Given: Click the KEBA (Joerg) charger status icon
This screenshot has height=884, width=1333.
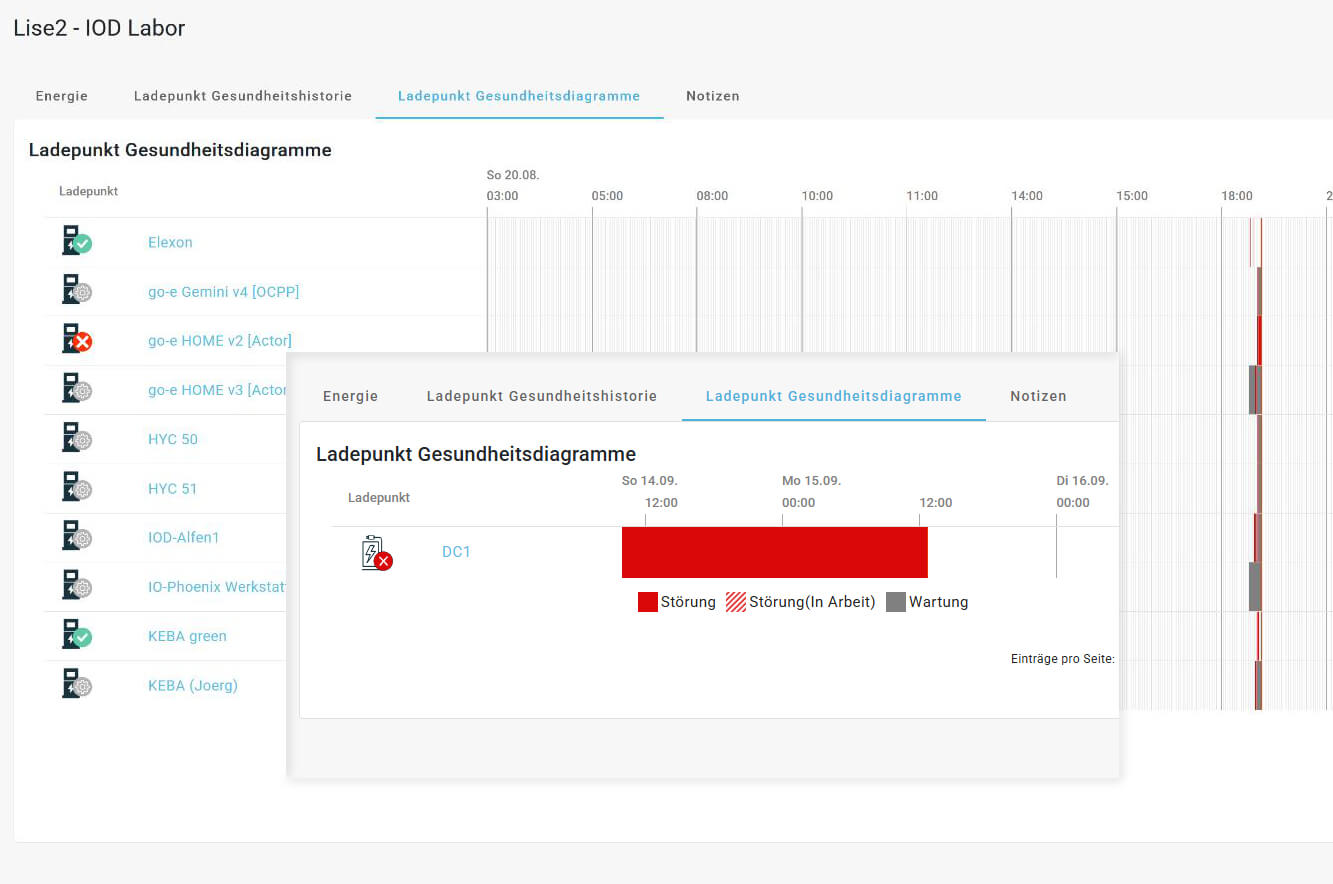Looking at the screenshot, I should [76, 685].
